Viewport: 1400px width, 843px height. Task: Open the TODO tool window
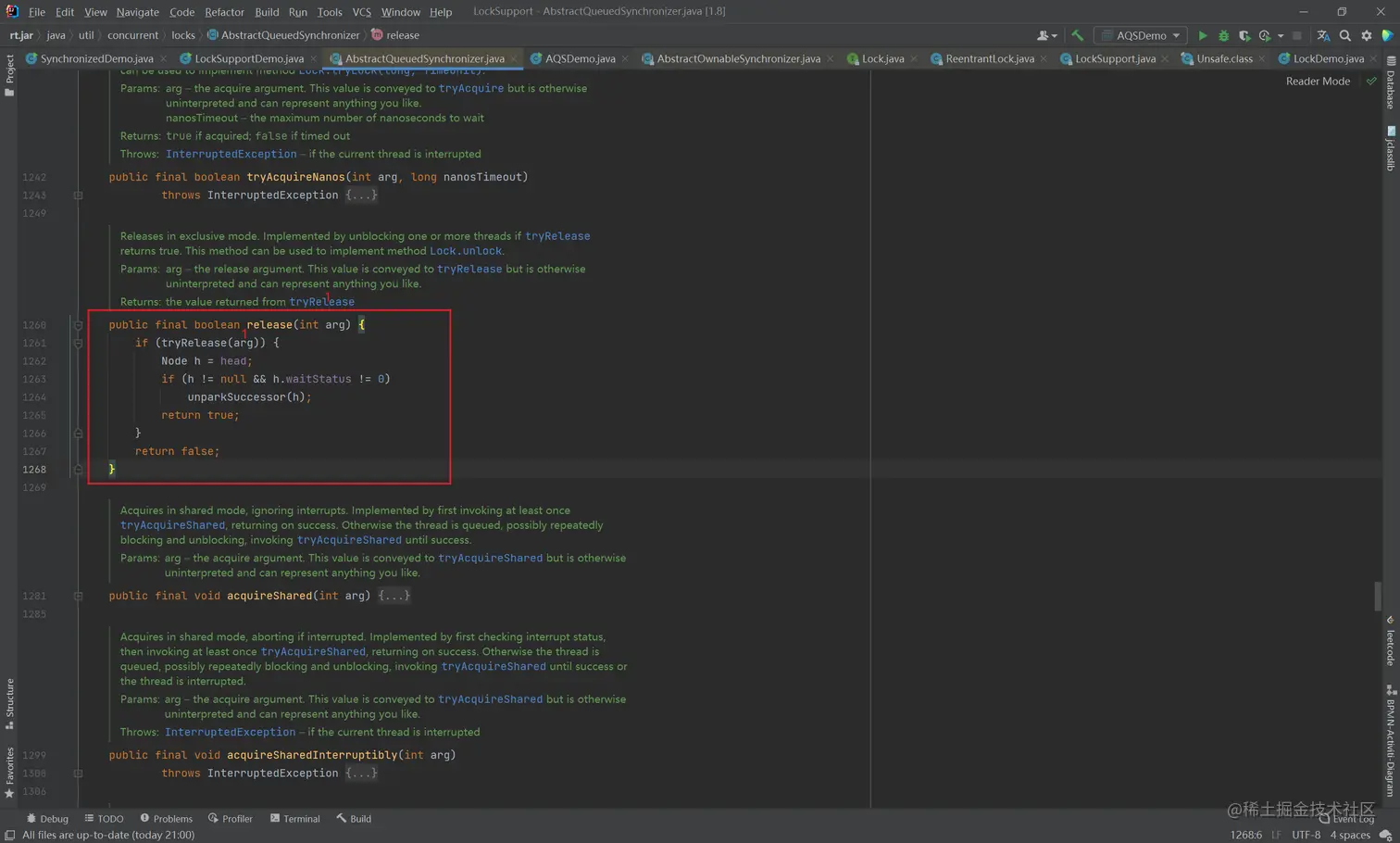coord(104,819)
